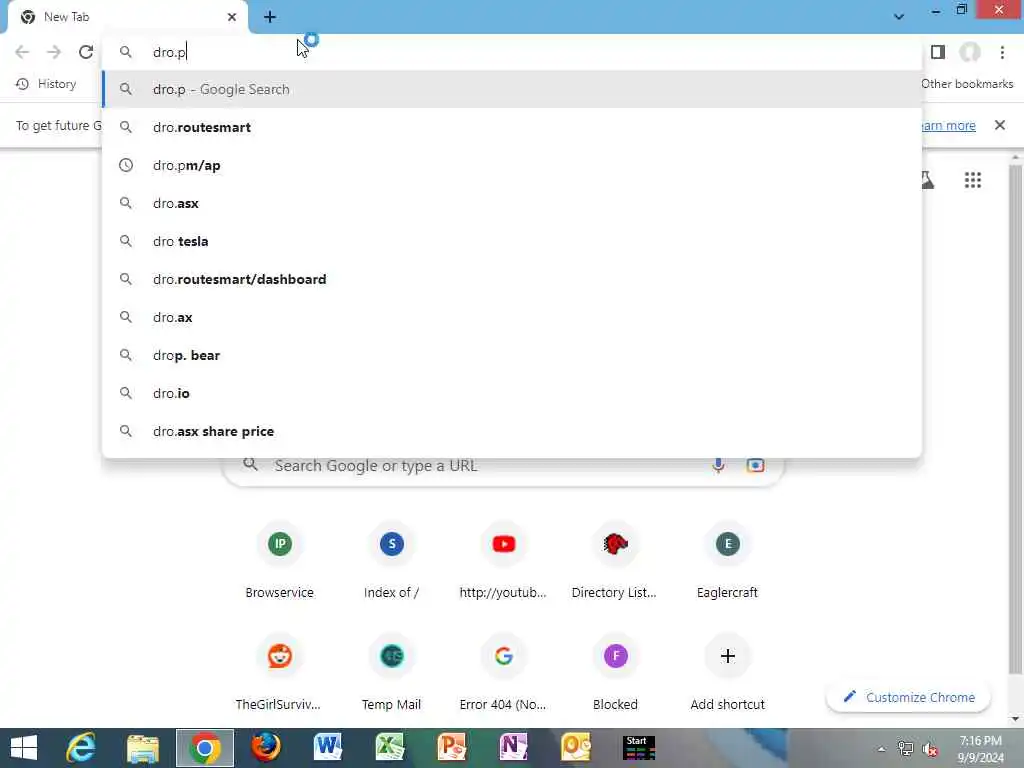Select the dro.p - Google Search suggestion
This screenshot has width=1024, height=768.
[512, 89]
